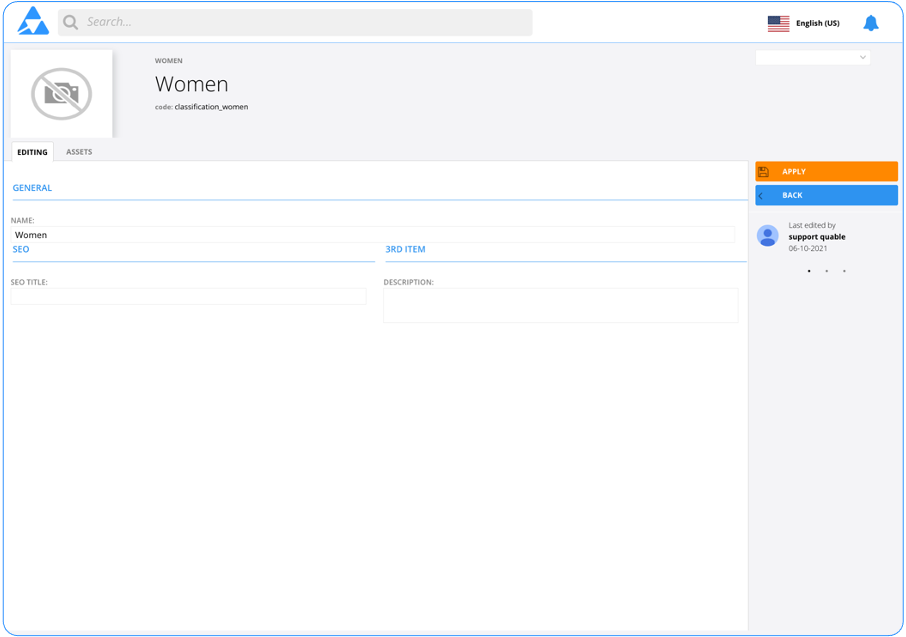Click the Name input field
906x637 pixels.
point(373,235)
